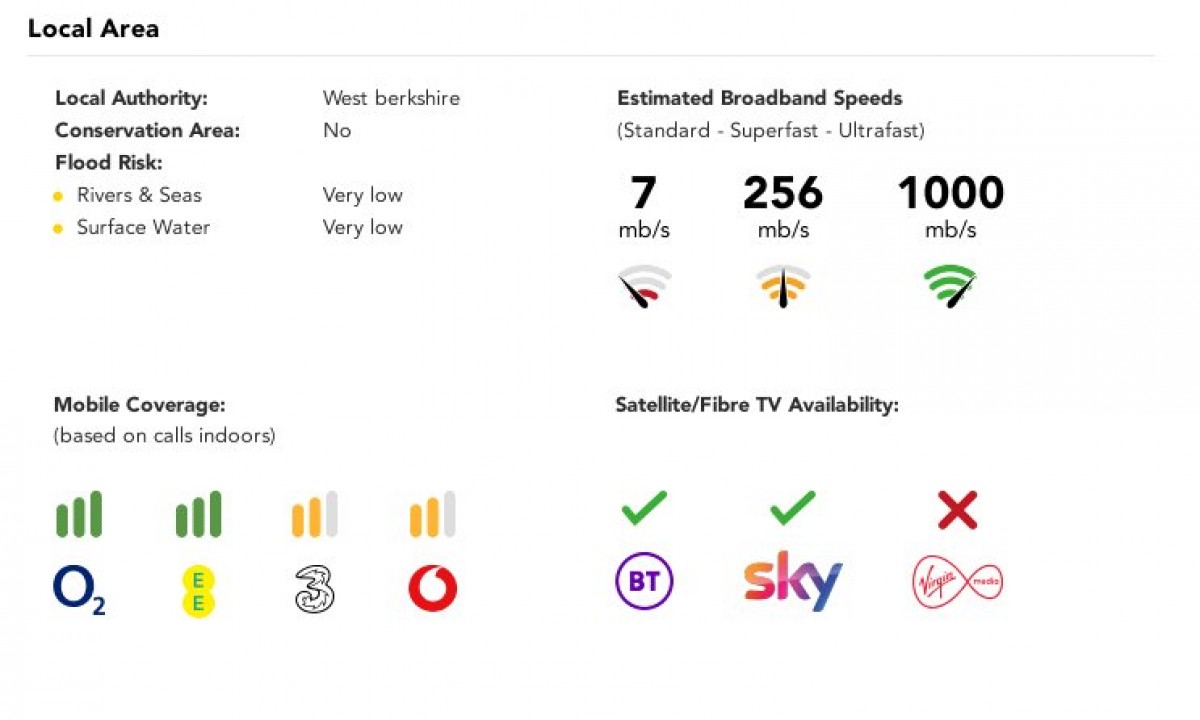Screen dimensions: 1200x720
Task: Click the red Vodafone logo
Action: coord(433,589)
